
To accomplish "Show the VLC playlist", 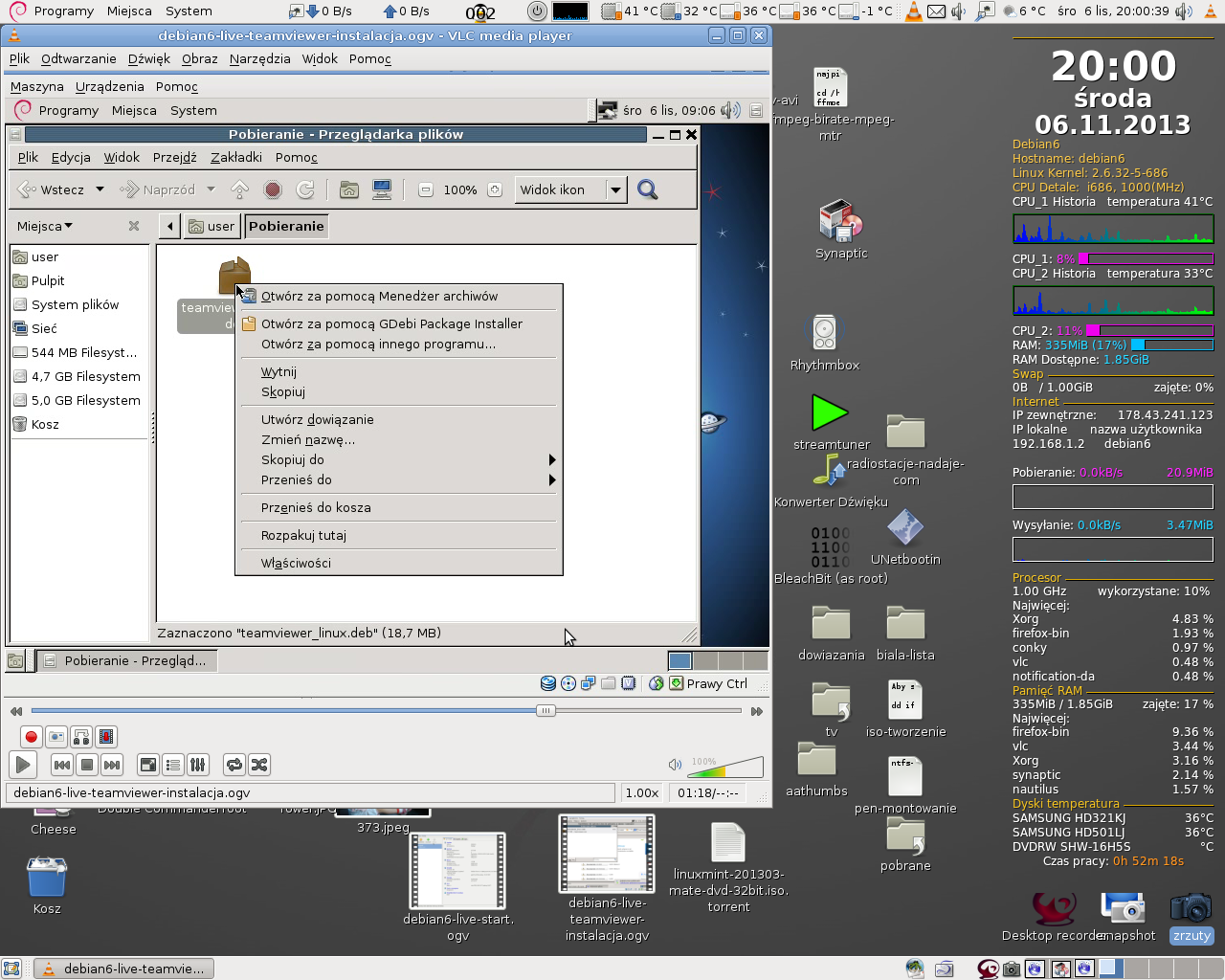I will click(173, 765).
